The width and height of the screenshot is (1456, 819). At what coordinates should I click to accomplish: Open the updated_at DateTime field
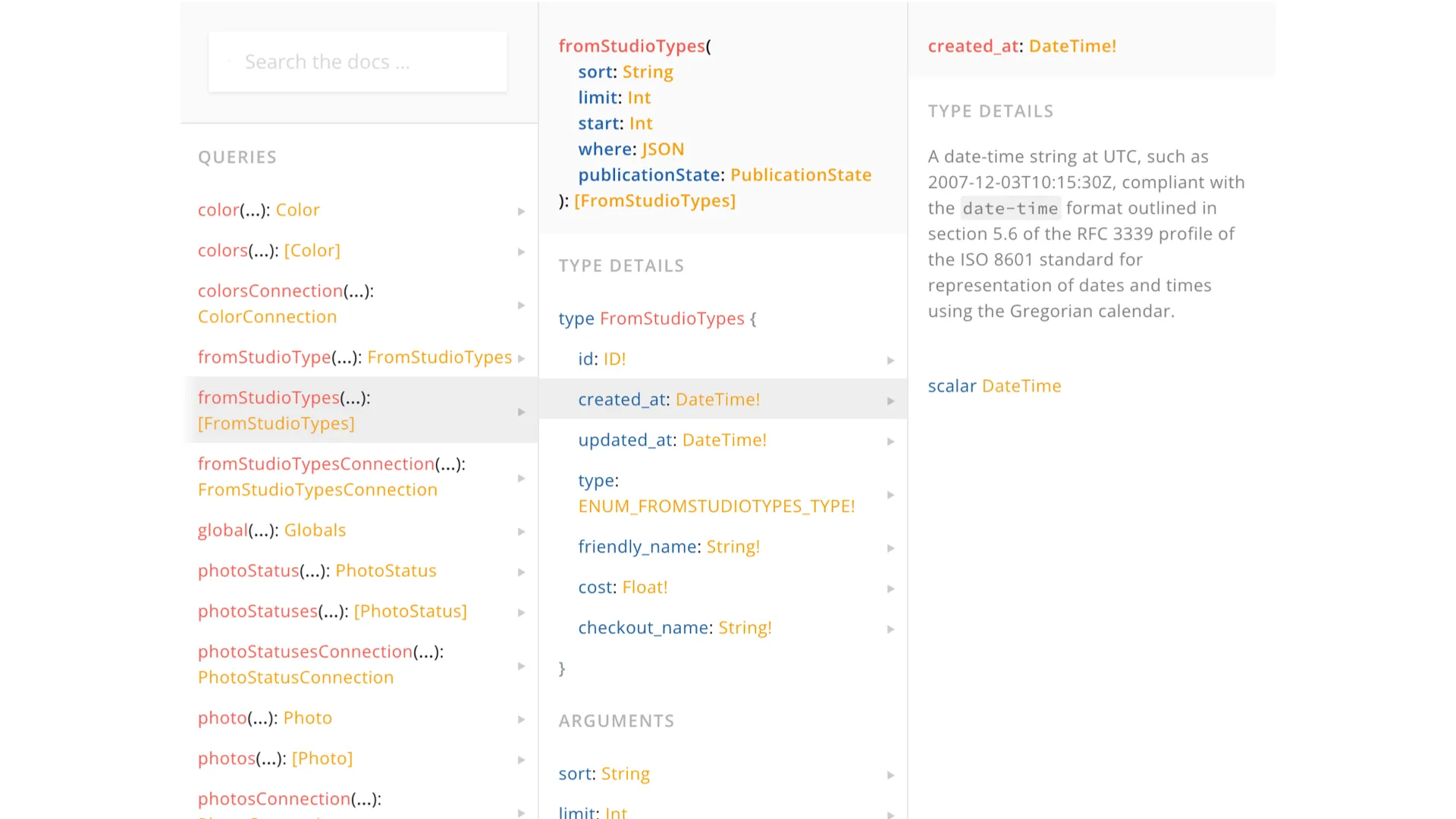(672, 440)
